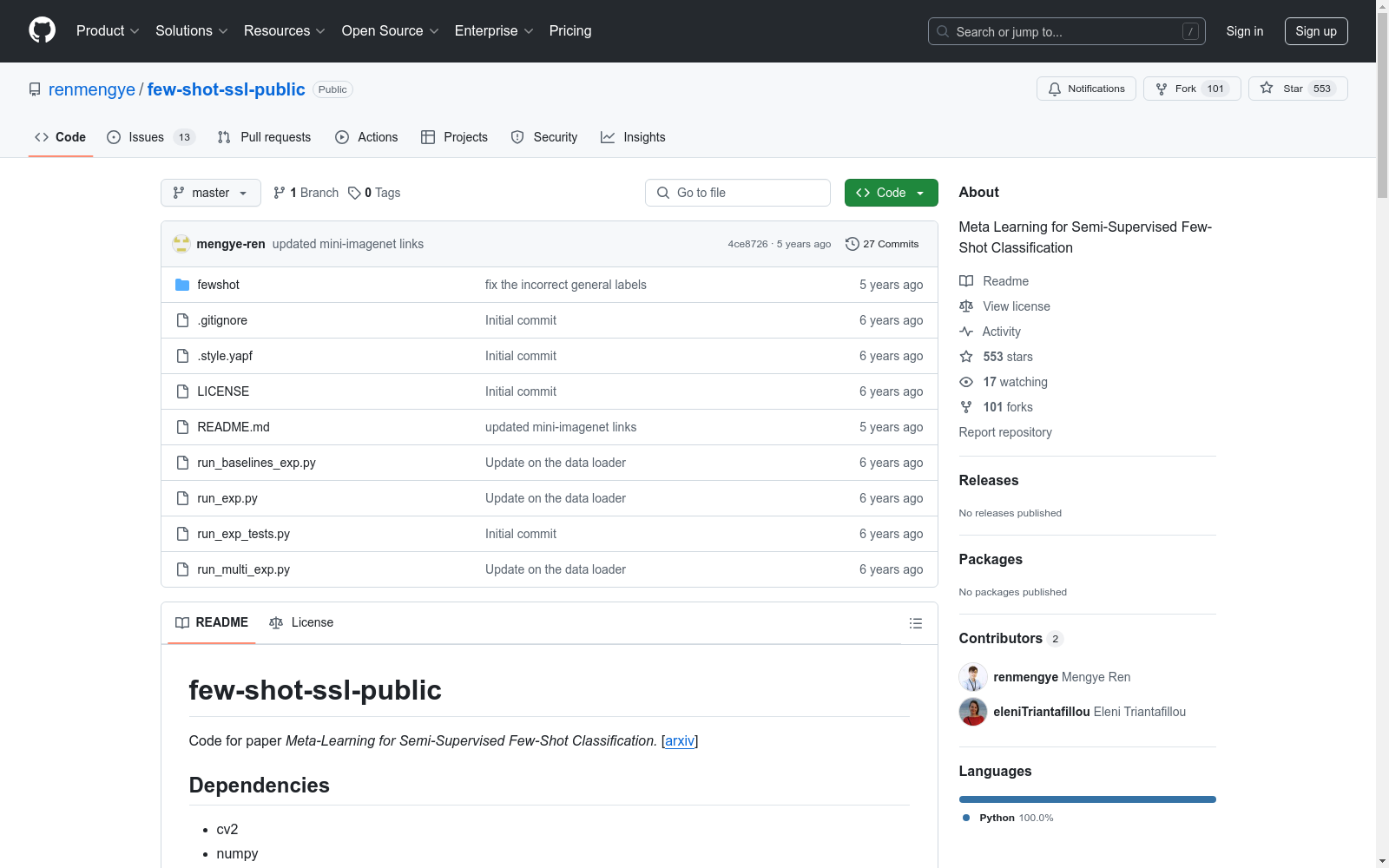Open the arxiv paper link
The width and height of the screenshot is (1389, 868).
680,741
